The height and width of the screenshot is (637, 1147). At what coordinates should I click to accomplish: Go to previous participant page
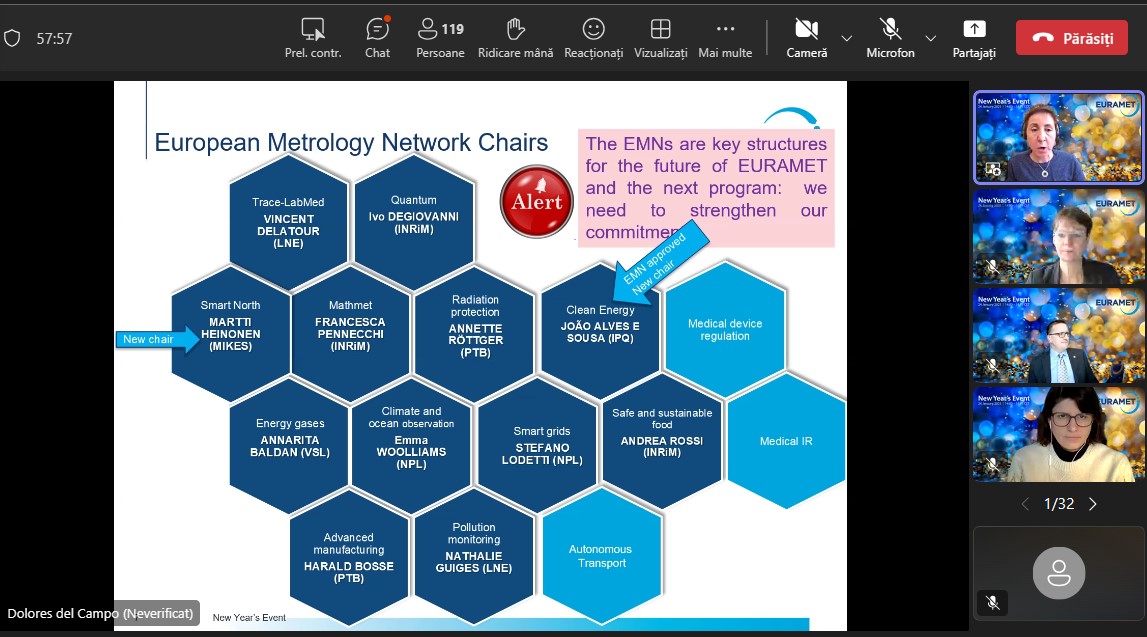tap(1025, 504)
